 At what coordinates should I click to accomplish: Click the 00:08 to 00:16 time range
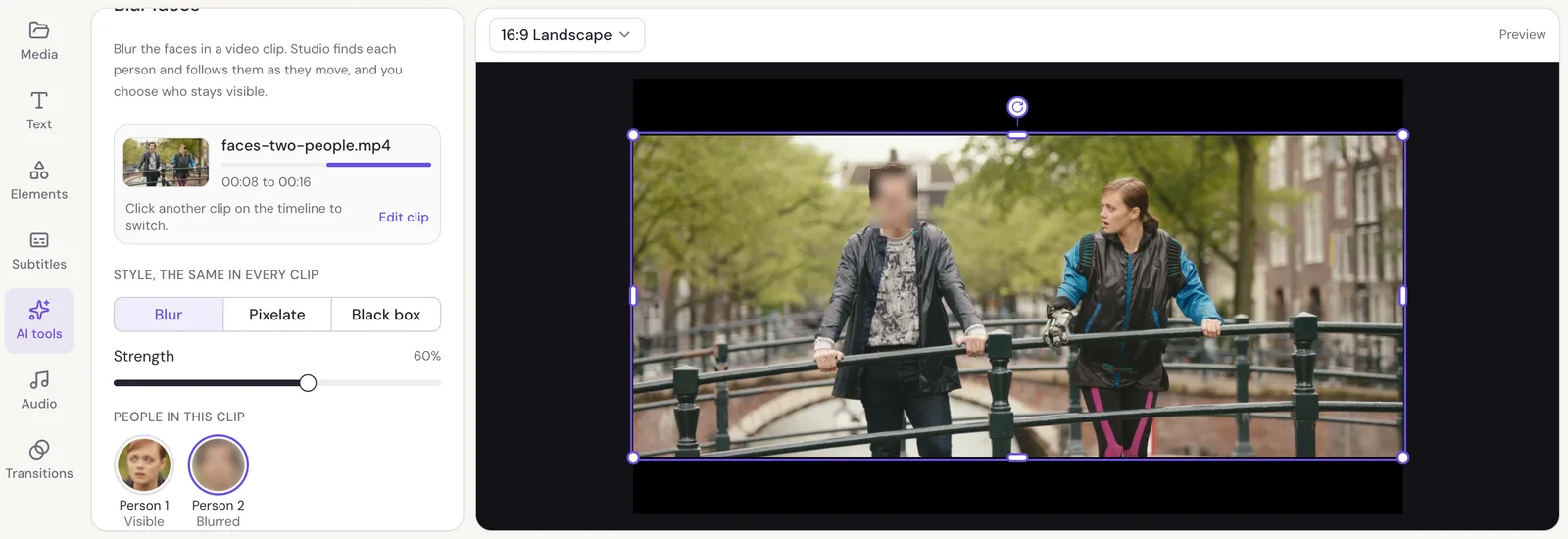pyautogui.click(x=267, y=182)
